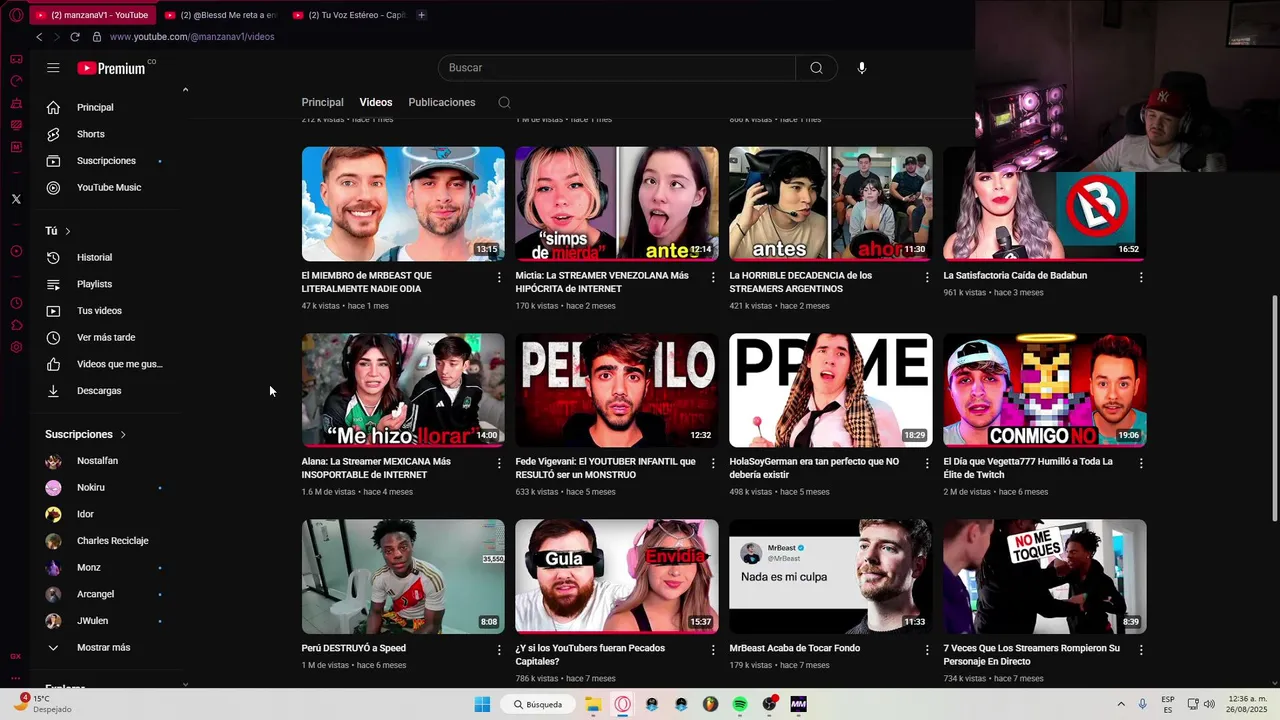This screenshot has width=1280, height=720.
Task: Open Settings gear icon in Opera sidebar
Action: (x=16, y=347)
